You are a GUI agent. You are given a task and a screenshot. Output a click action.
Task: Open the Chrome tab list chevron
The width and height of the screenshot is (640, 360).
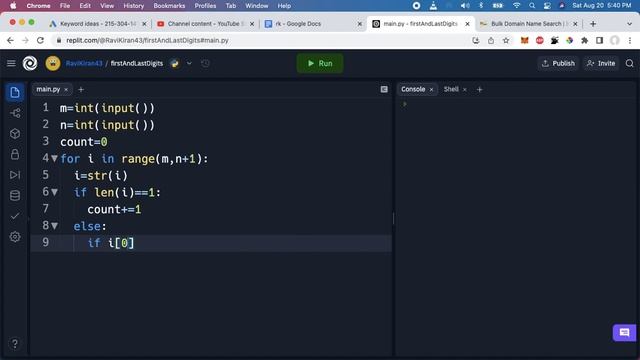[x=629, y=24]
